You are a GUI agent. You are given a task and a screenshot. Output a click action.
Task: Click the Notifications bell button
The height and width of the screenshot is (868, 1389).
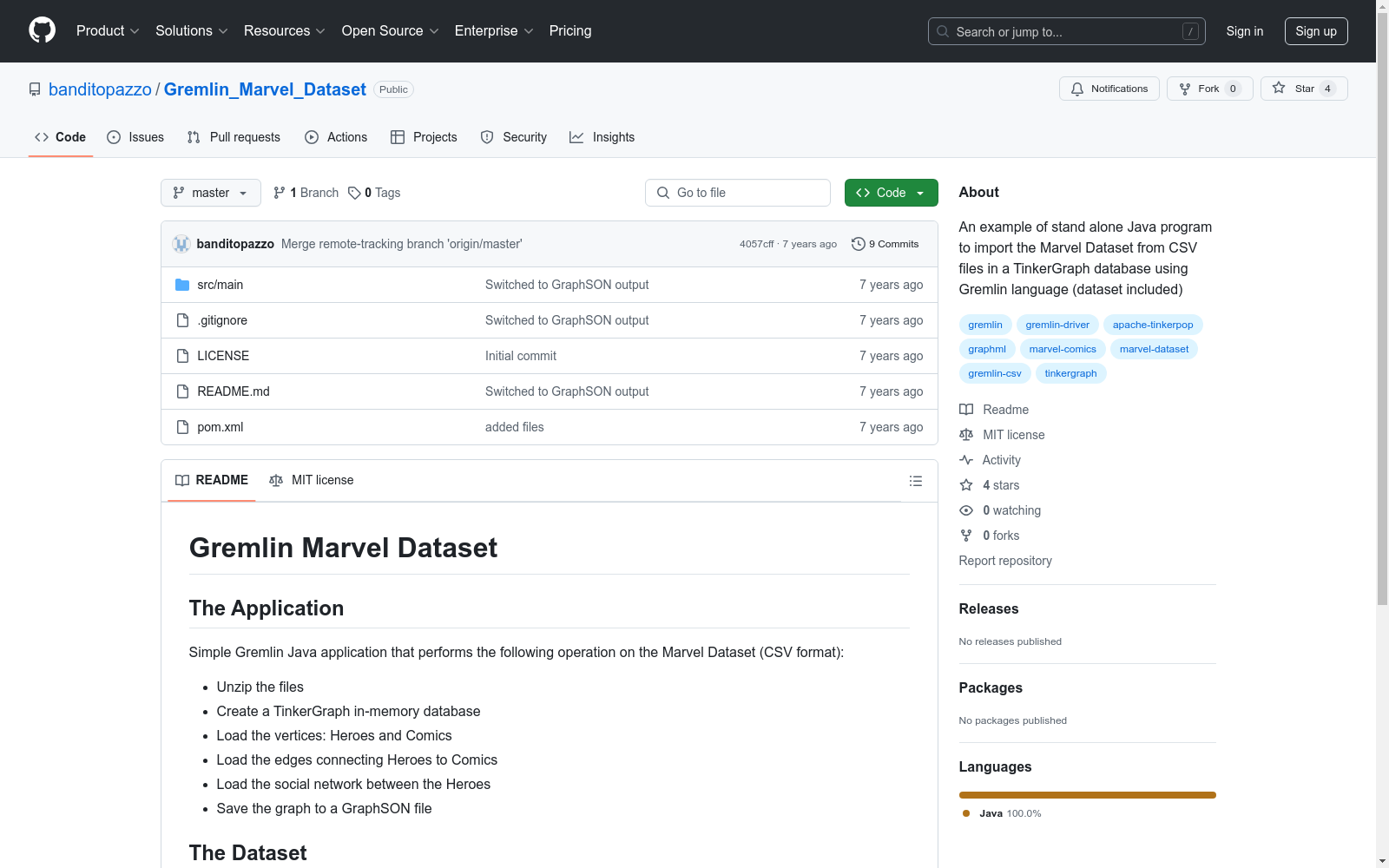(x=1109, y=89)
